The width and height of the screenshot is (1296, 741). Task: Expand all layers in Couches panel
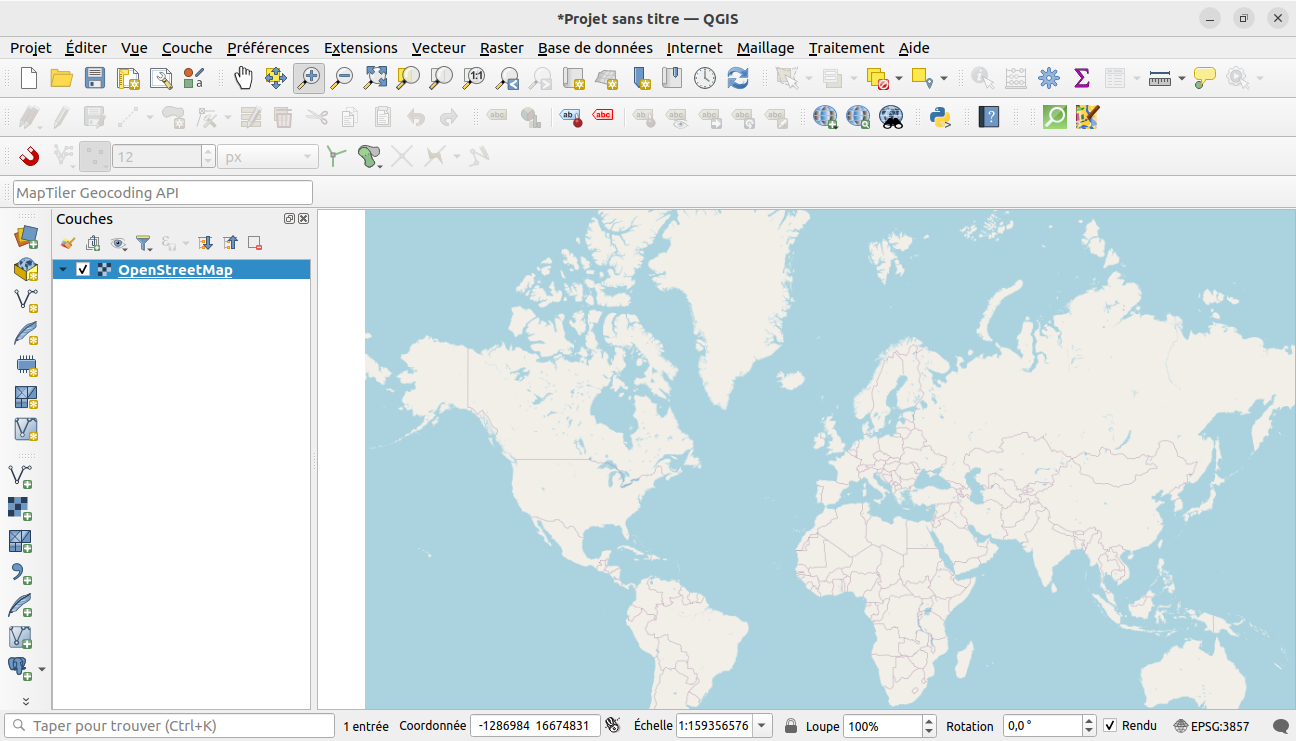click(205, 243)
